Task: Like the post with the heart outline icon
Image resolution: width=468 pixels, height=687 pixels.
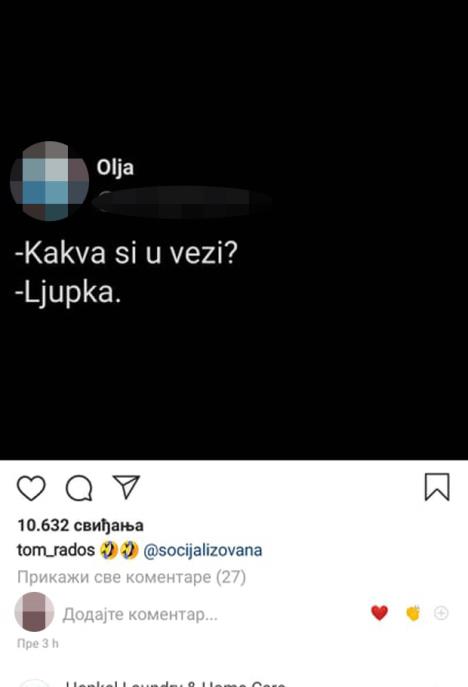Action: [31, 488]
